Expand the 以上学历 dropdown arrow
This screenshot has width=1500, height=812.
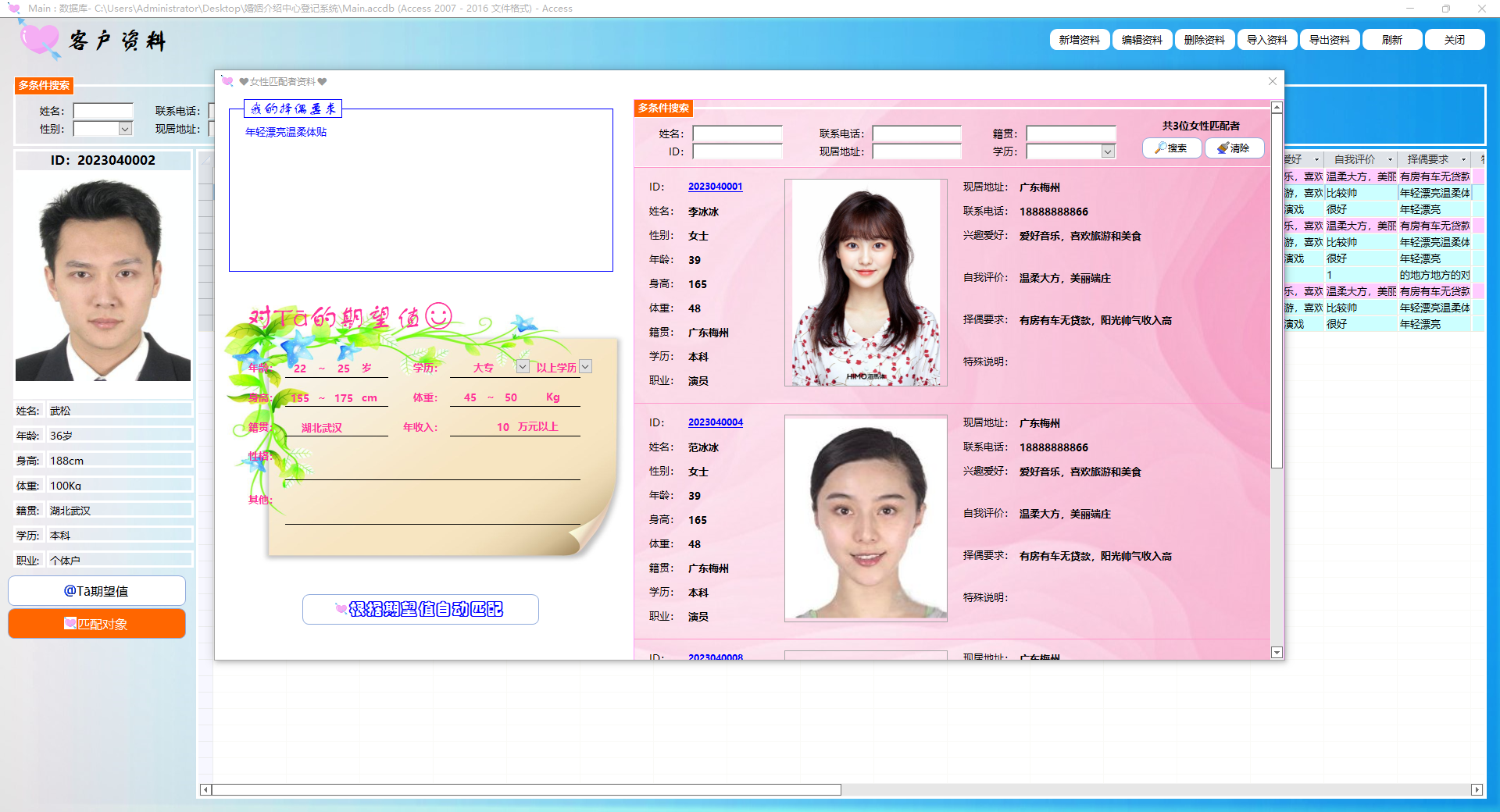pos(586,367)
